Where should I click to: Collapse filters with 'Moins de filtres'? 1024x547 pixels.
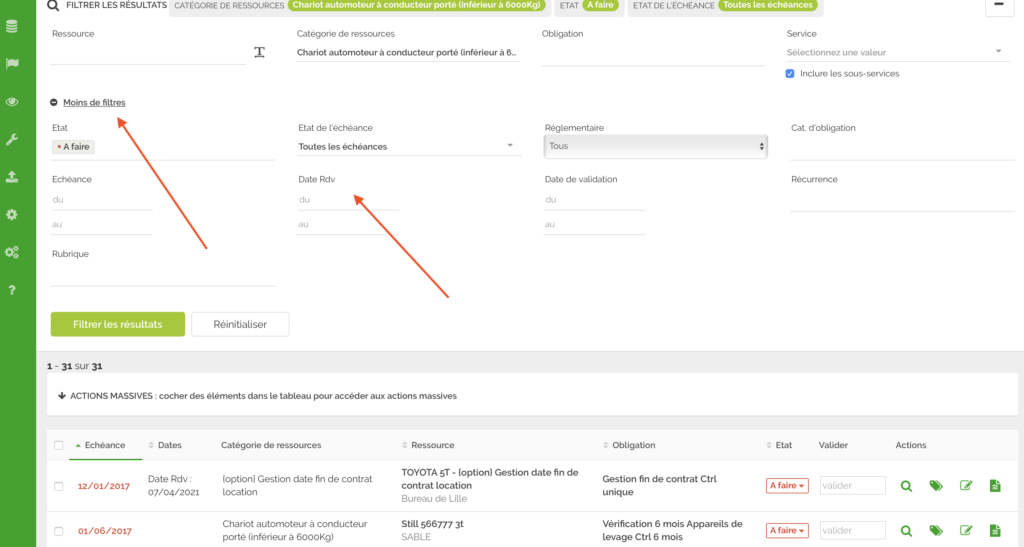(93, 102)
